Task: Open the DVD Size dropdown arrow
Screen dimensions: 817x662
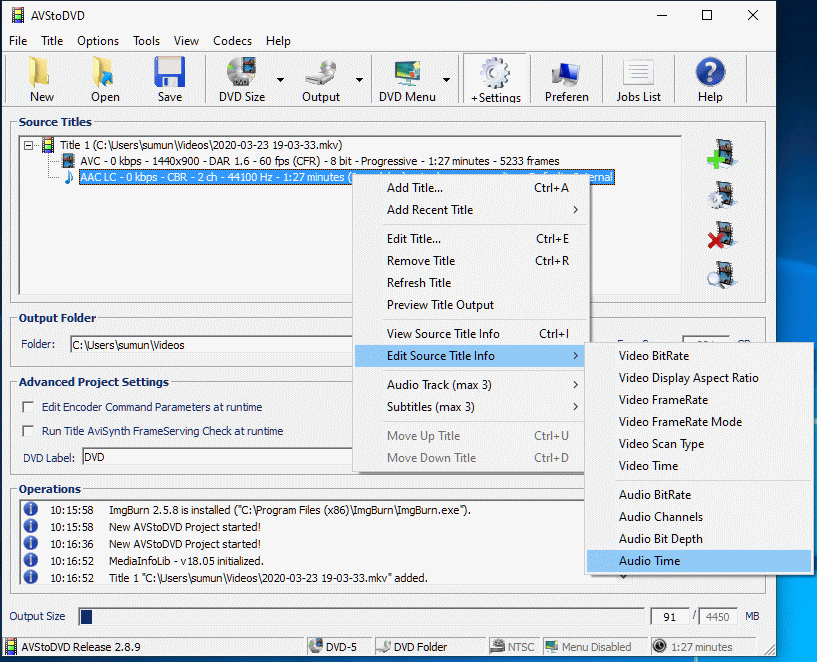Action: click(x=281, y=80)
